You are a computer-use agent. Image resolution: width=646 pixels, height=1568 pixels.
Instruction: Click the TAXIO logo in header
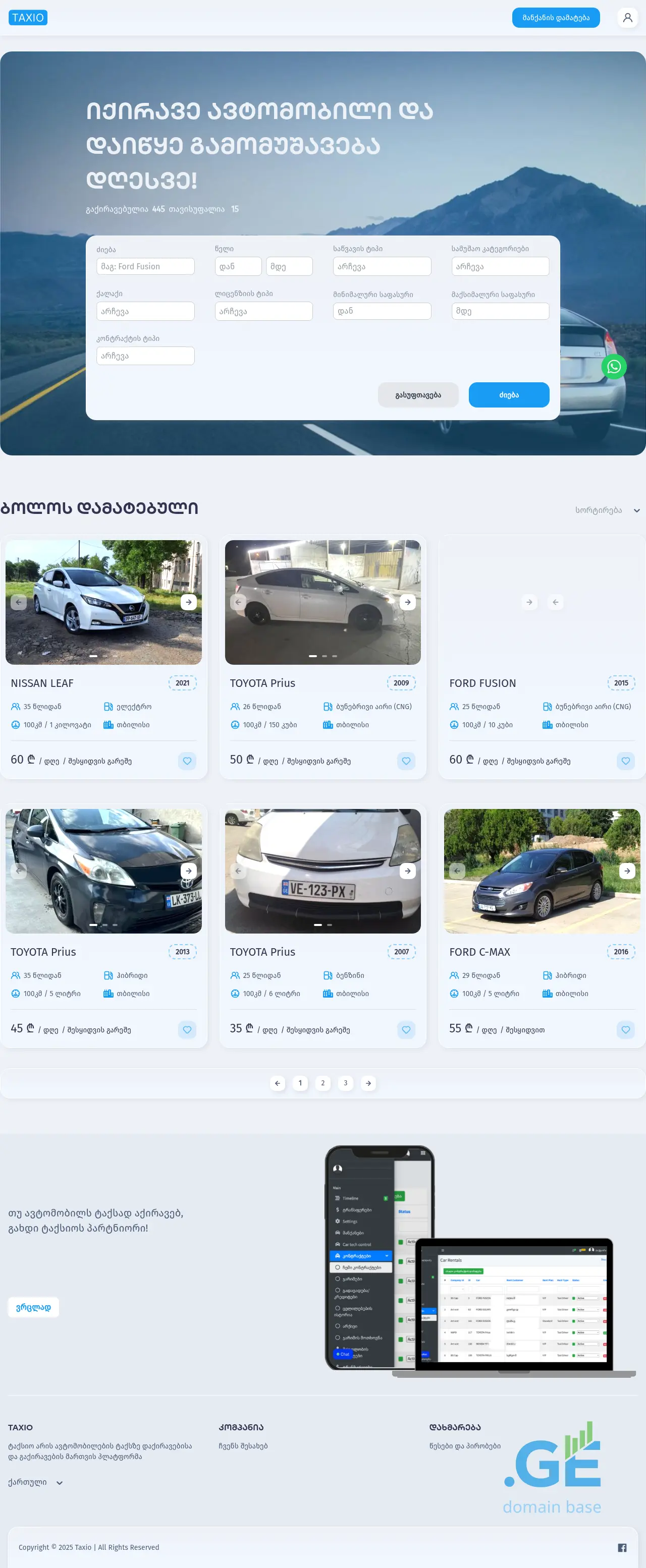tap(28, 18)
